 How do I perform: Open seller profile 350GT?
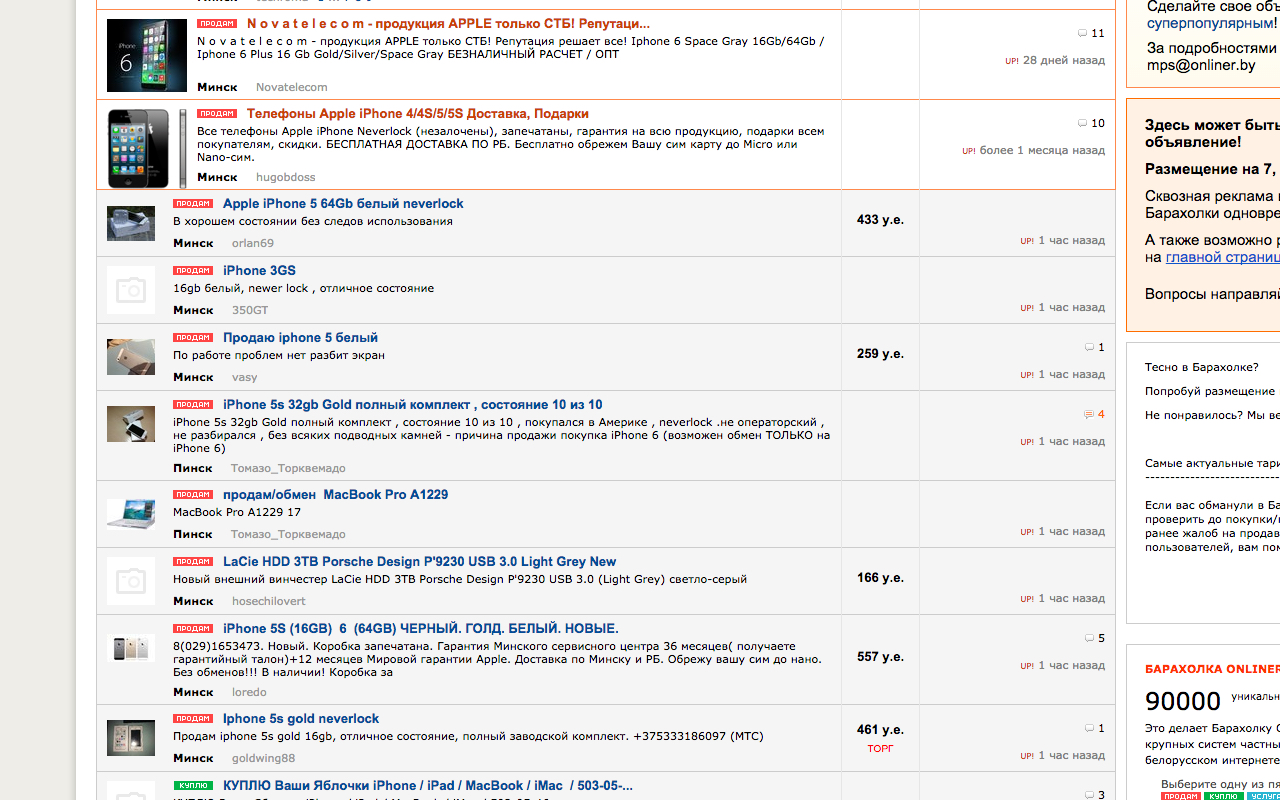click(x=250, y=310)
